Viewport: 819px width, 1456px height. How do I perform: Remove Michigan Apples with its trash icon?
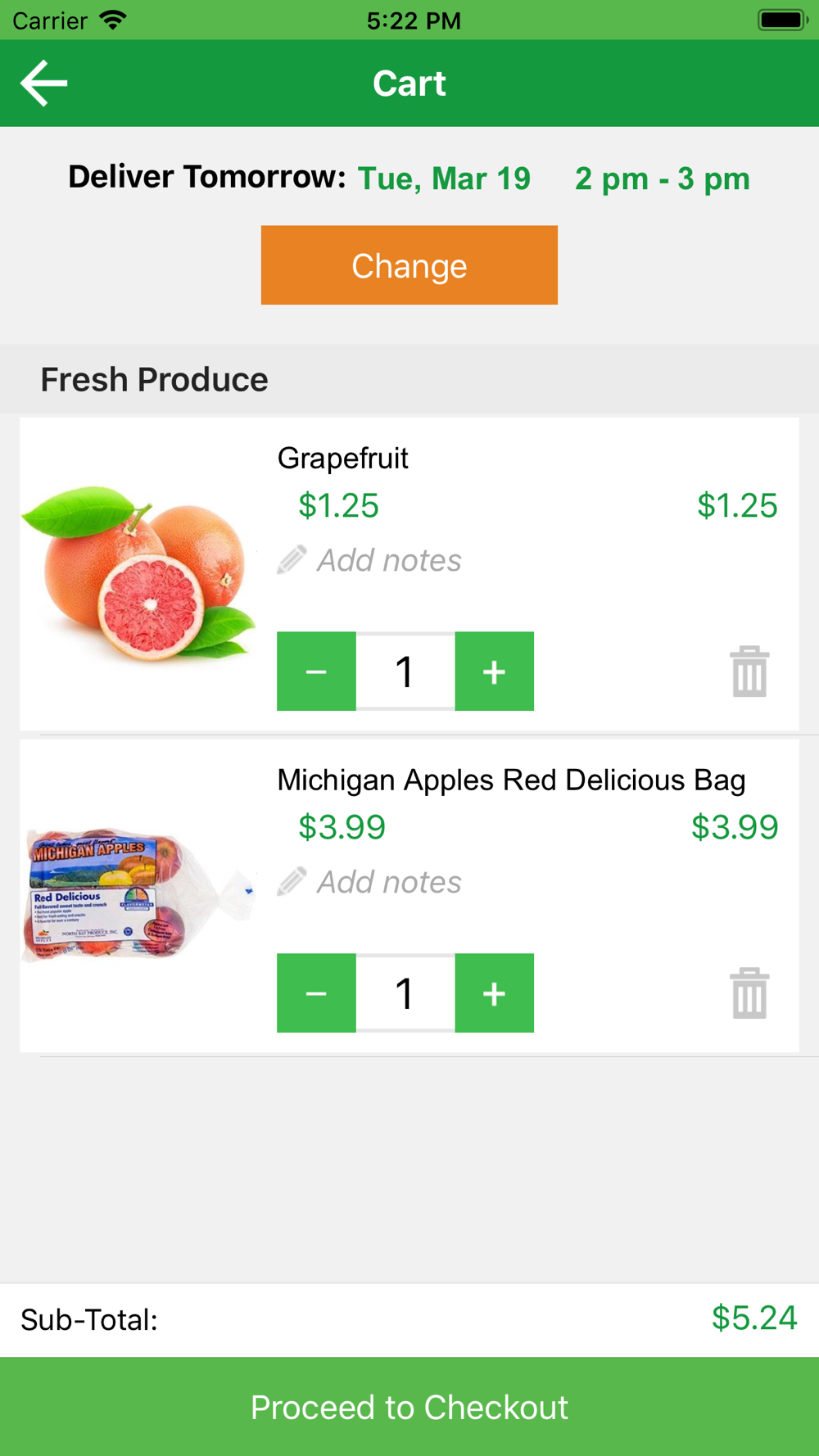coord(749,993)
